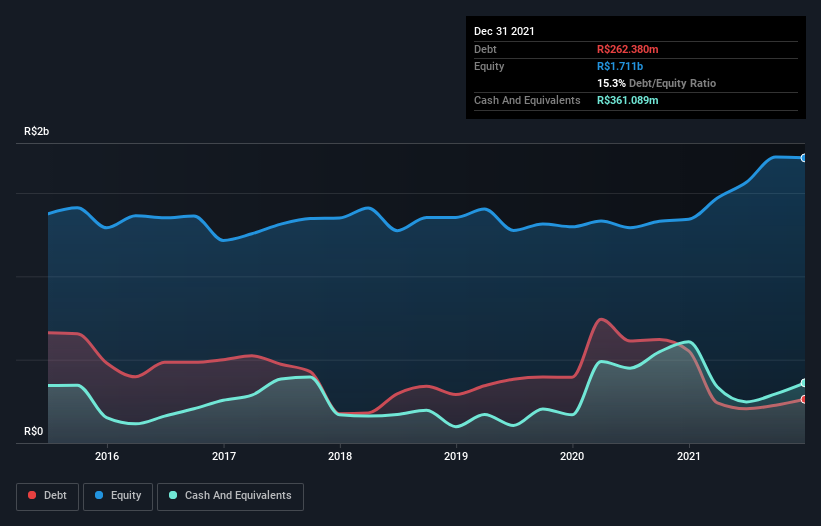821x526 pixels.
Task: Click the R$2b y-axis label
Action: tap(37, 131)
